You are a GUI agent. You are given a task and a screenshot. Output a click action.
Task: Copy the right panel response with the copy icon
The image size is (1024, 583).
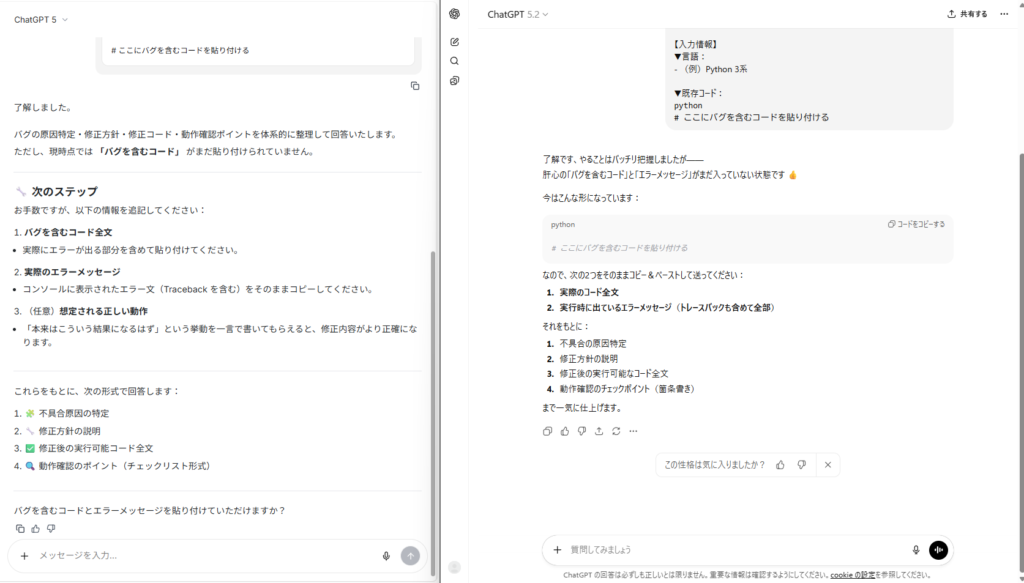point(547,431)
